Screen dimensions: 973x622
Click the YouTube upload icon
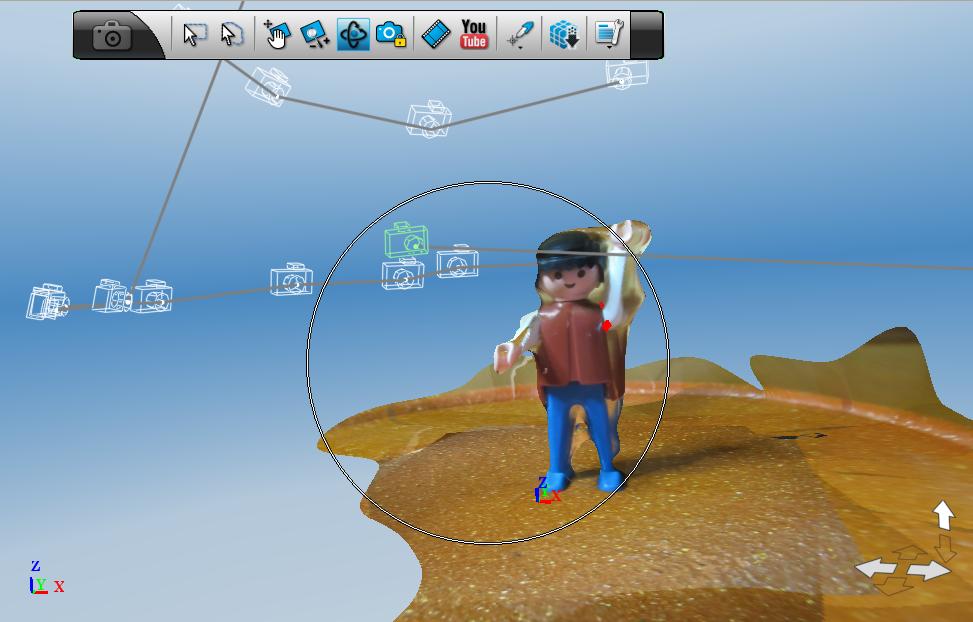(x=474, y=34)
